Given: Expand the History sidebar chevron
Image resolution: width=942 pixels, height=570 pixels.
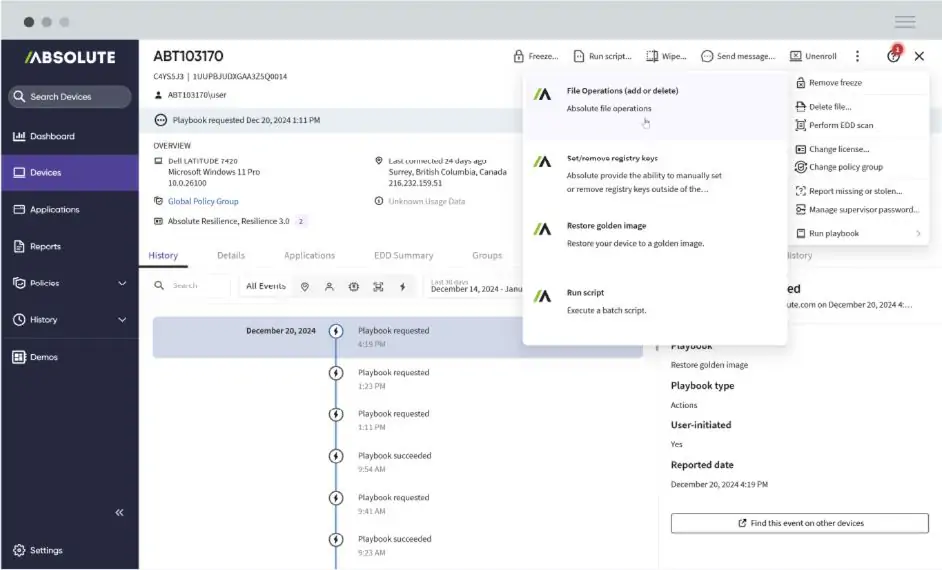Looking at the screenshot, I should point(122,320).
